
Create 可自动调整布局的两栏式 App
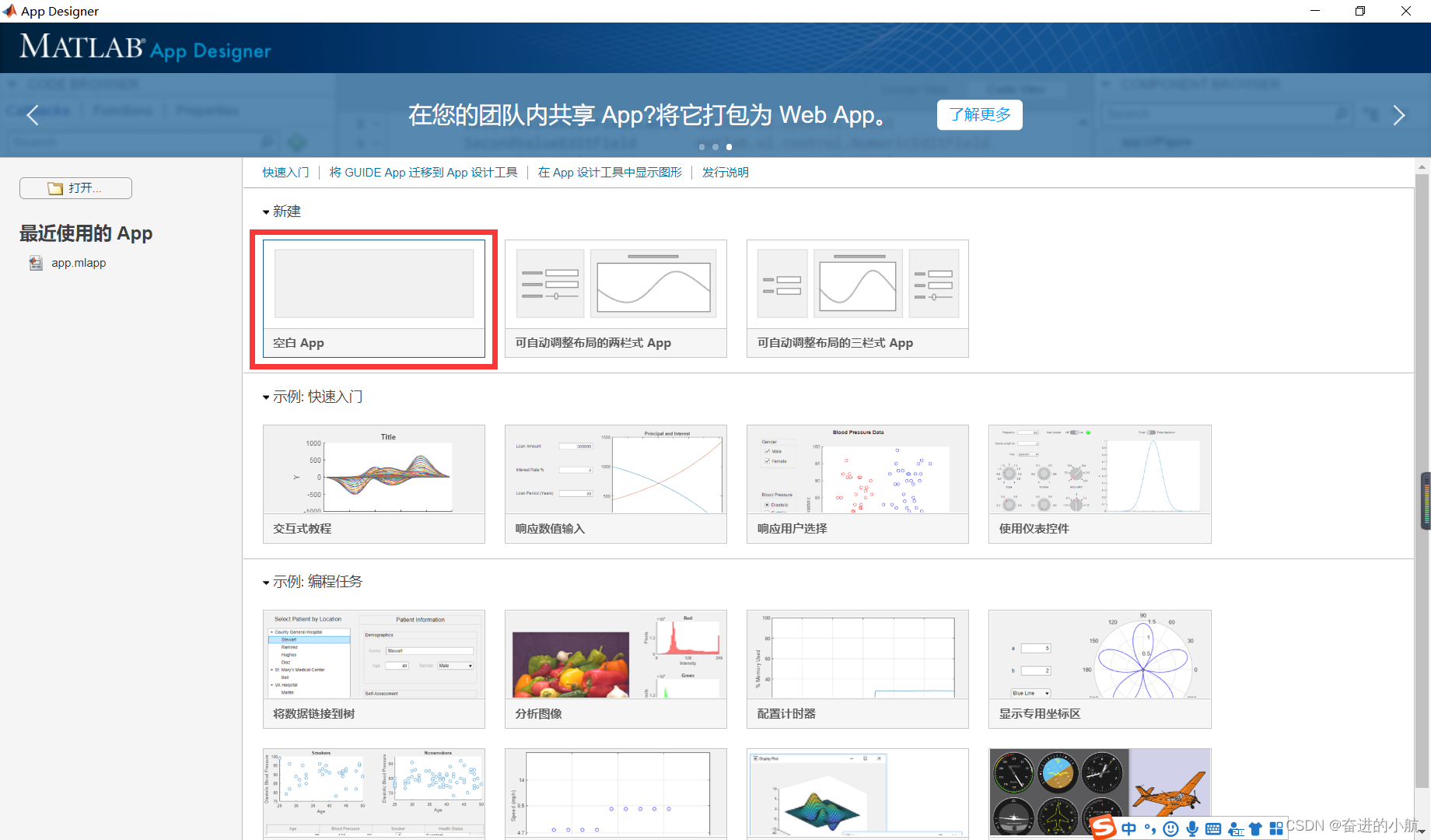[x=616, y=299]
